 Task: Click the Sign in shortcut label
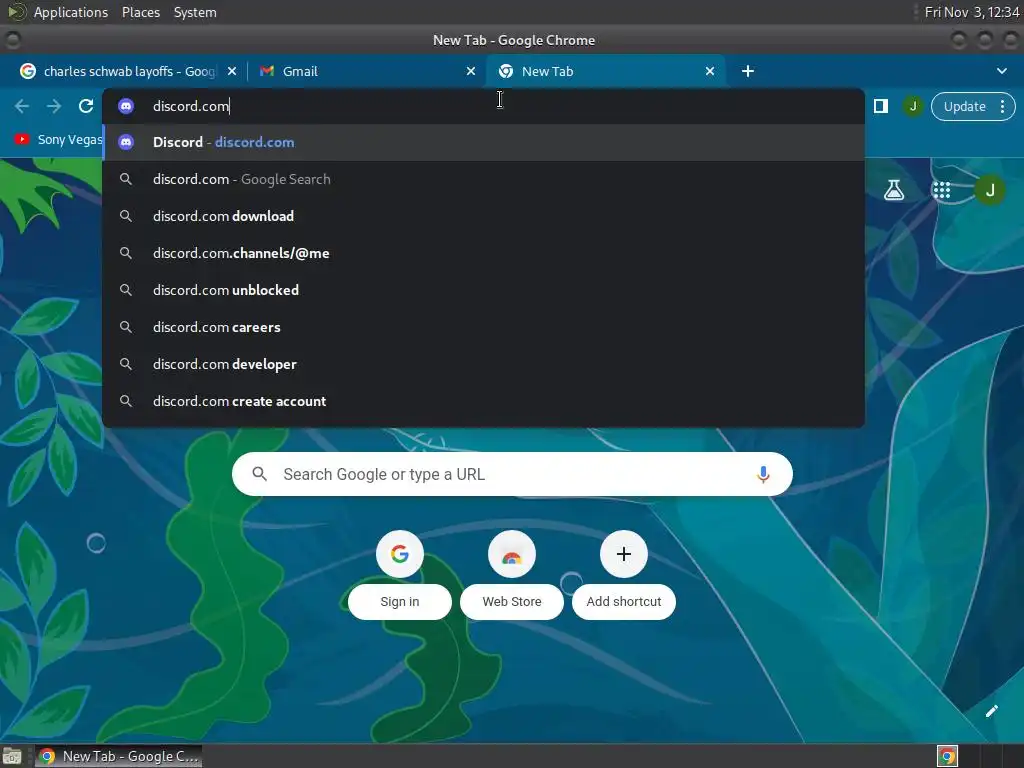point(400,601)
